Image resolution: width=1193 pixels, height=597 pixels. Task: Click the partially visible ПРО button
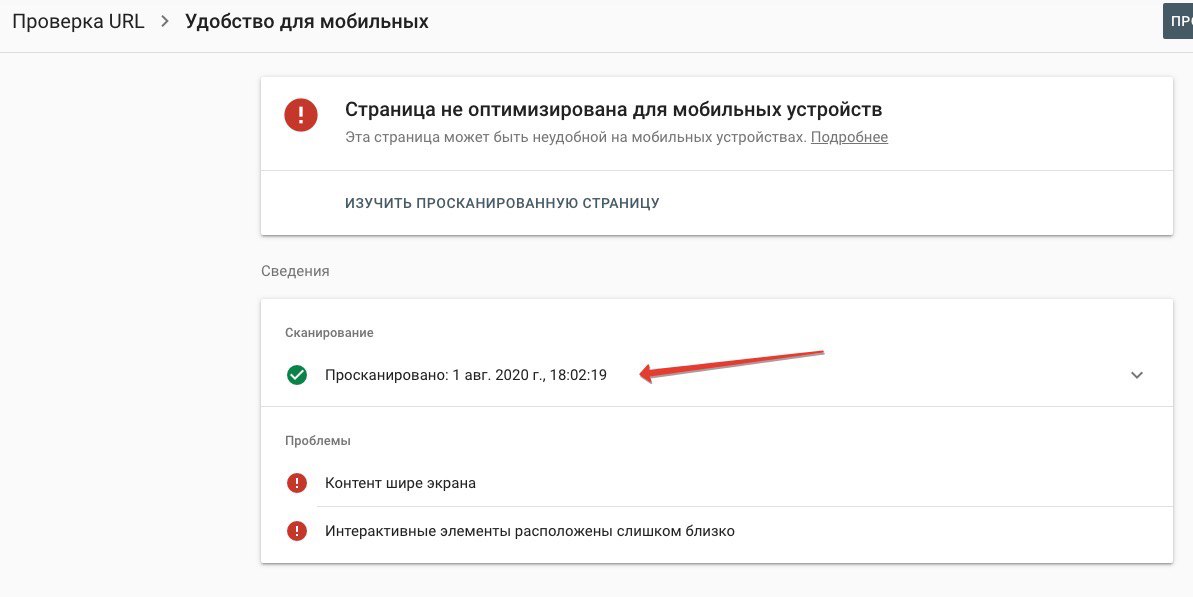pos(1178,21)
